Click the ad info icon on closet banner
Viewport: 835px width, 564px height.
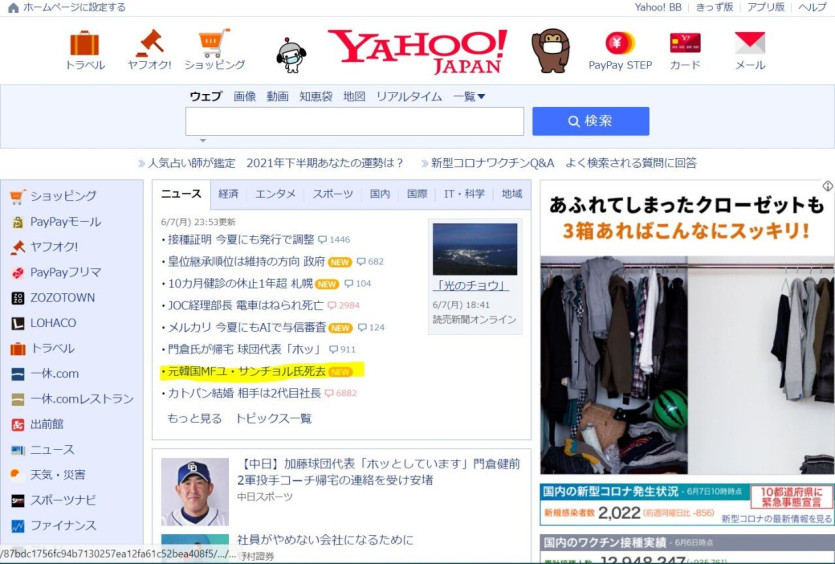coord(828,185)
